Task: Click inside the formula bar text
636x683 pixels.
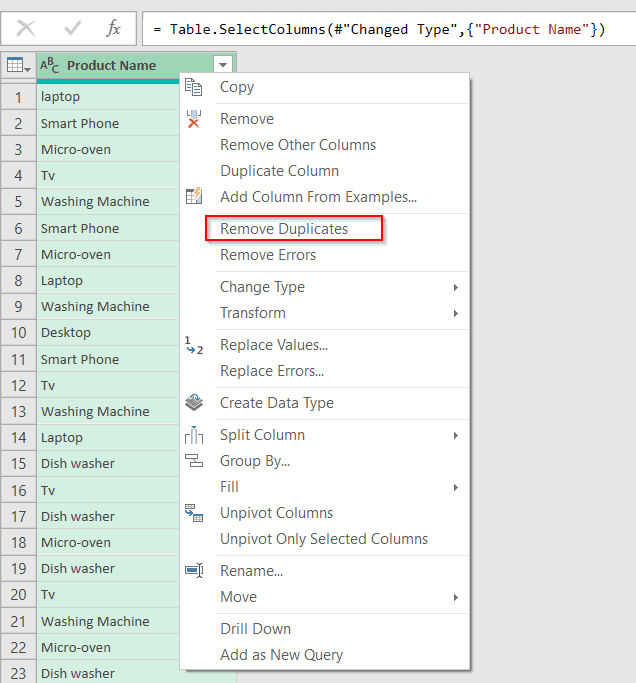Action: pos(379,29)
